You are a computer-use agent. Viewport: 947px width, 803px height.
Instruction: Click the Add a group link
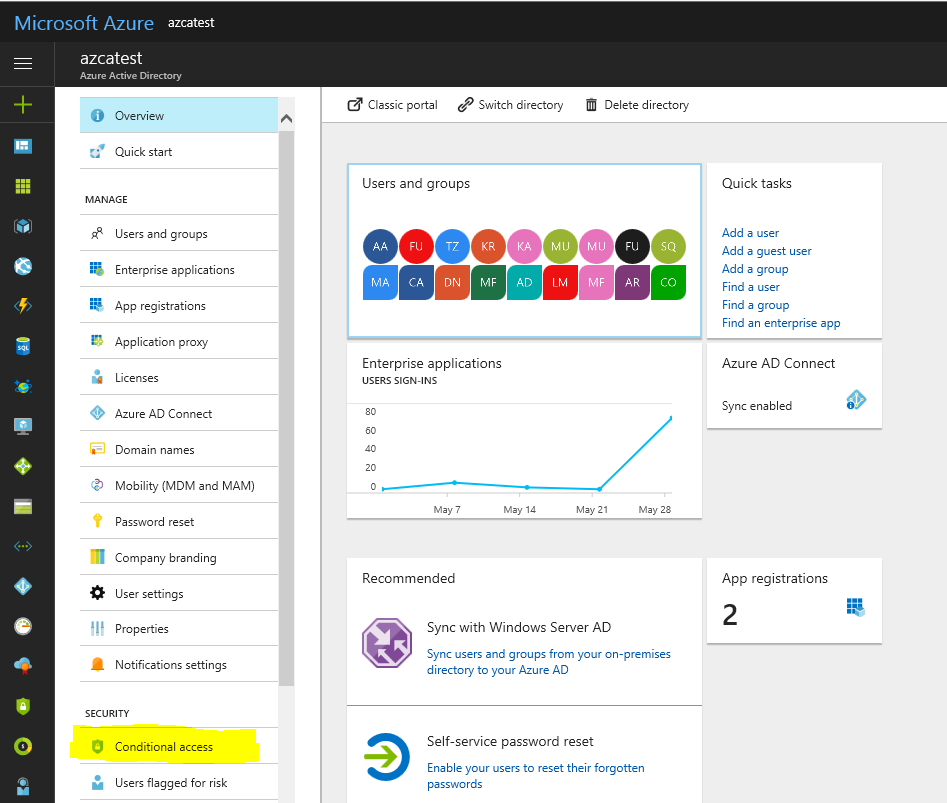coord(755,269)
